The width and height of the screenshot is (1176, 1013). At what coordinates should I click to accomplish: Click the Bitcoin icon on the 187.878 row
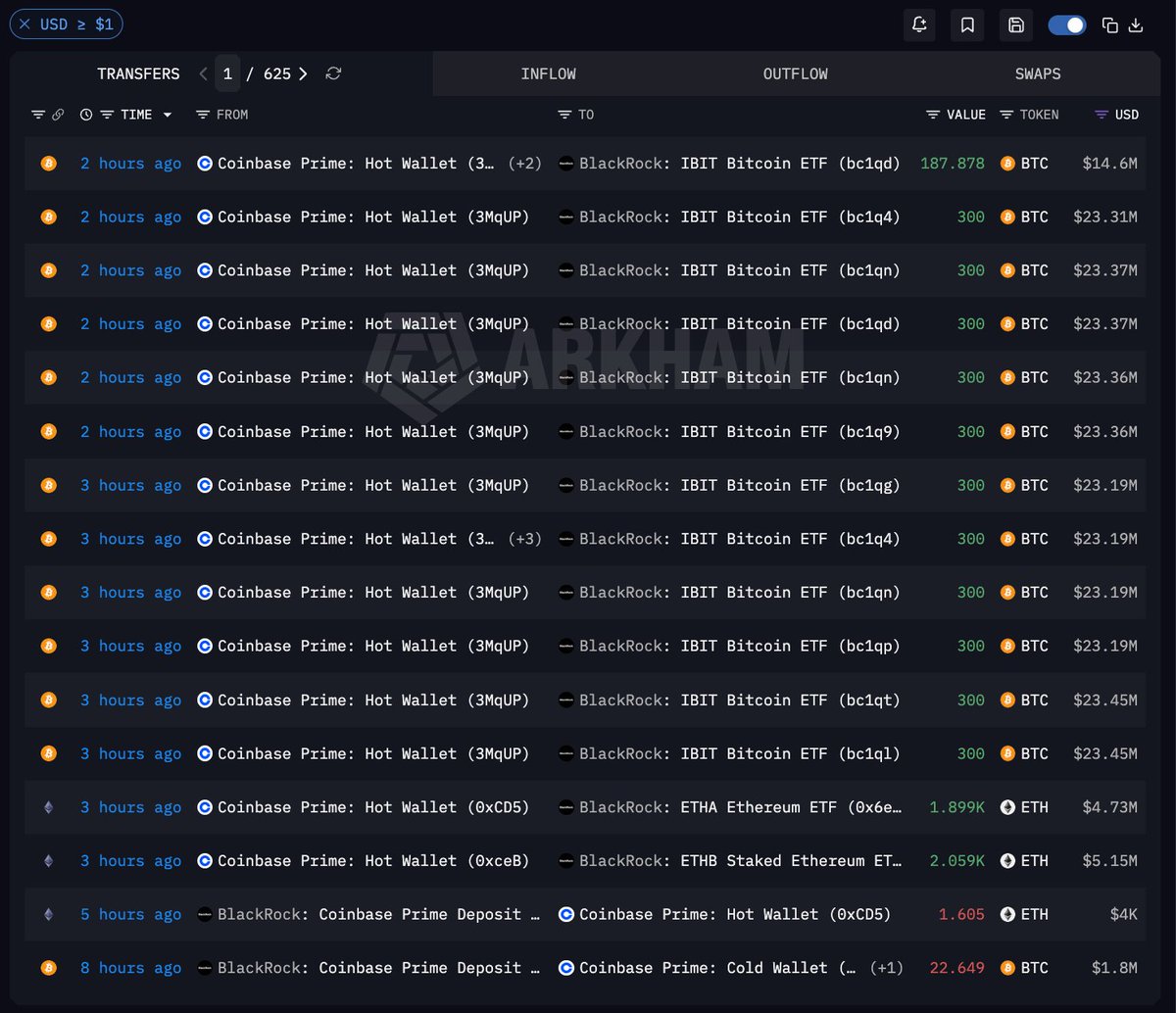(48, 164)
